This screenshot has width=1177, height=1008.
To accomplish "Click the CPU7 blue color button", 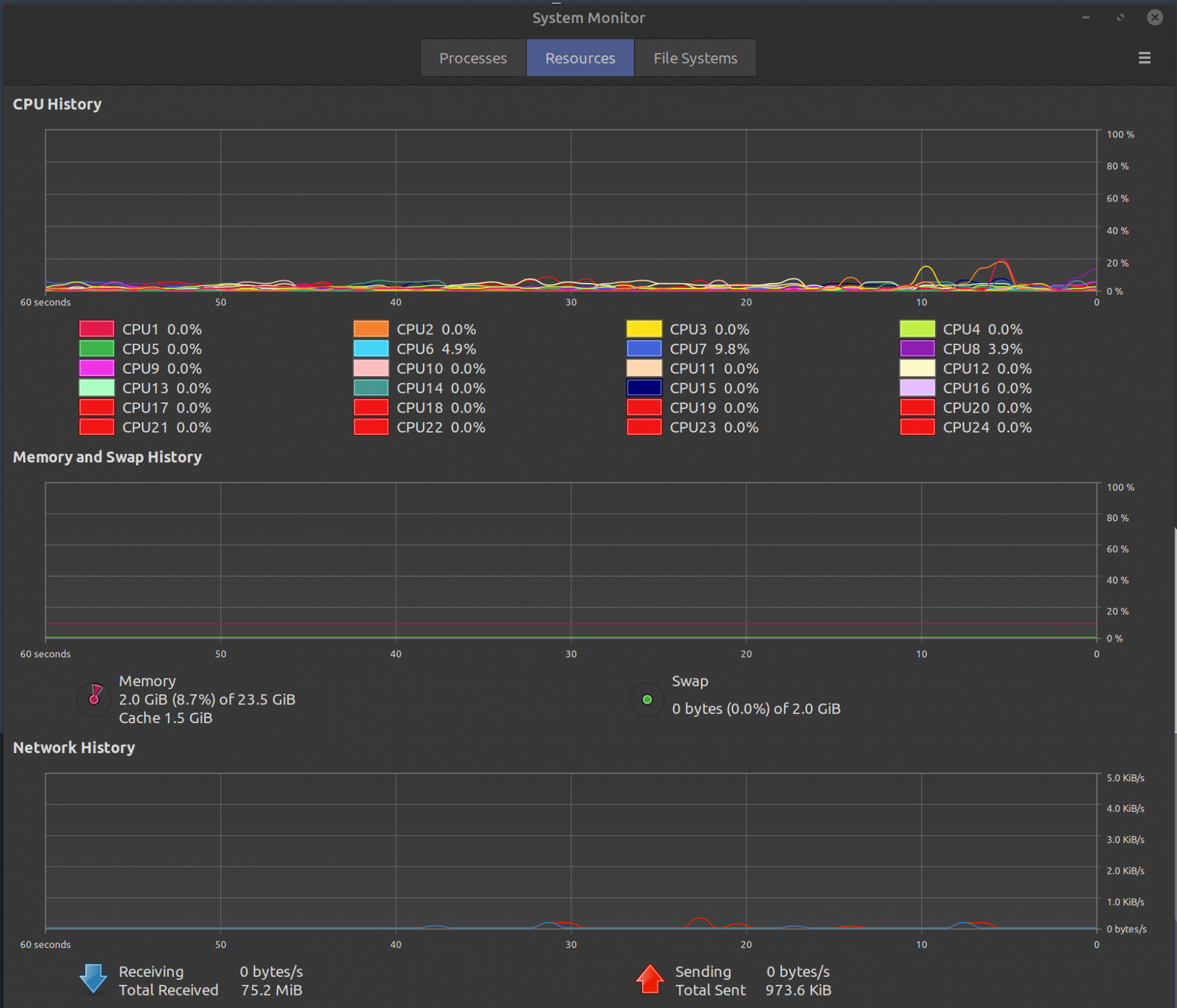I will point(644,348).
